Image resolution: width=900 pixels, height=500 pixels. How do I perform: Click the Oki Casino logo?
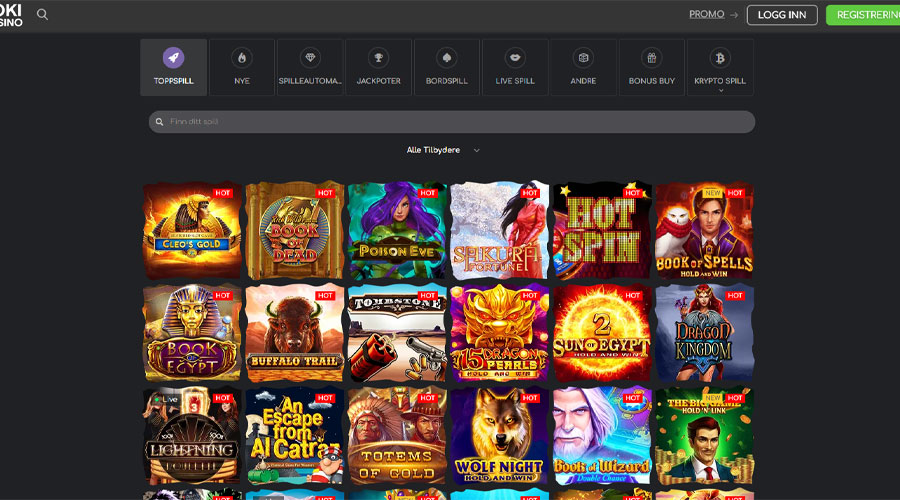(x=11, y=15)
